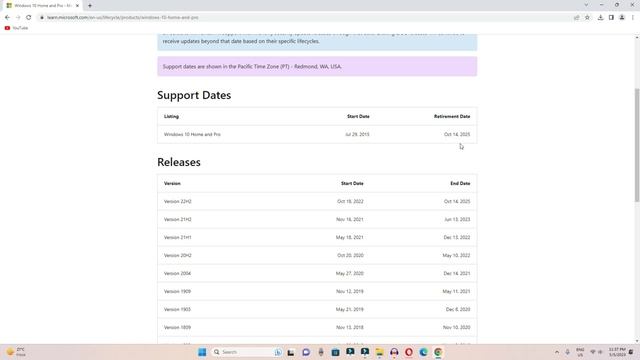640x360 pixels.
Task: Open the tab search chevron
Action: (x=586, y=5)
